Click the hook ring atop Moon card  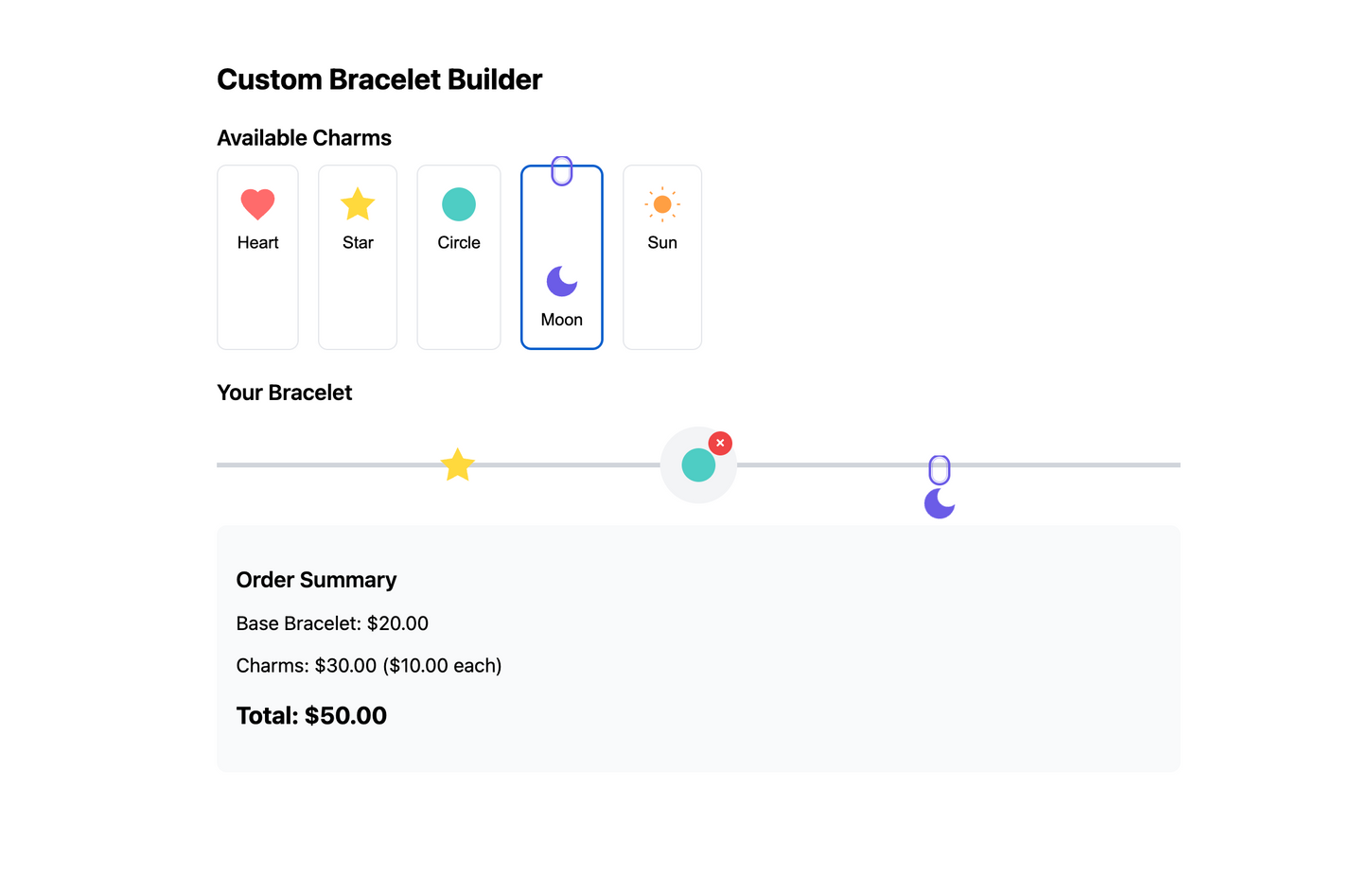click(562, 171)
